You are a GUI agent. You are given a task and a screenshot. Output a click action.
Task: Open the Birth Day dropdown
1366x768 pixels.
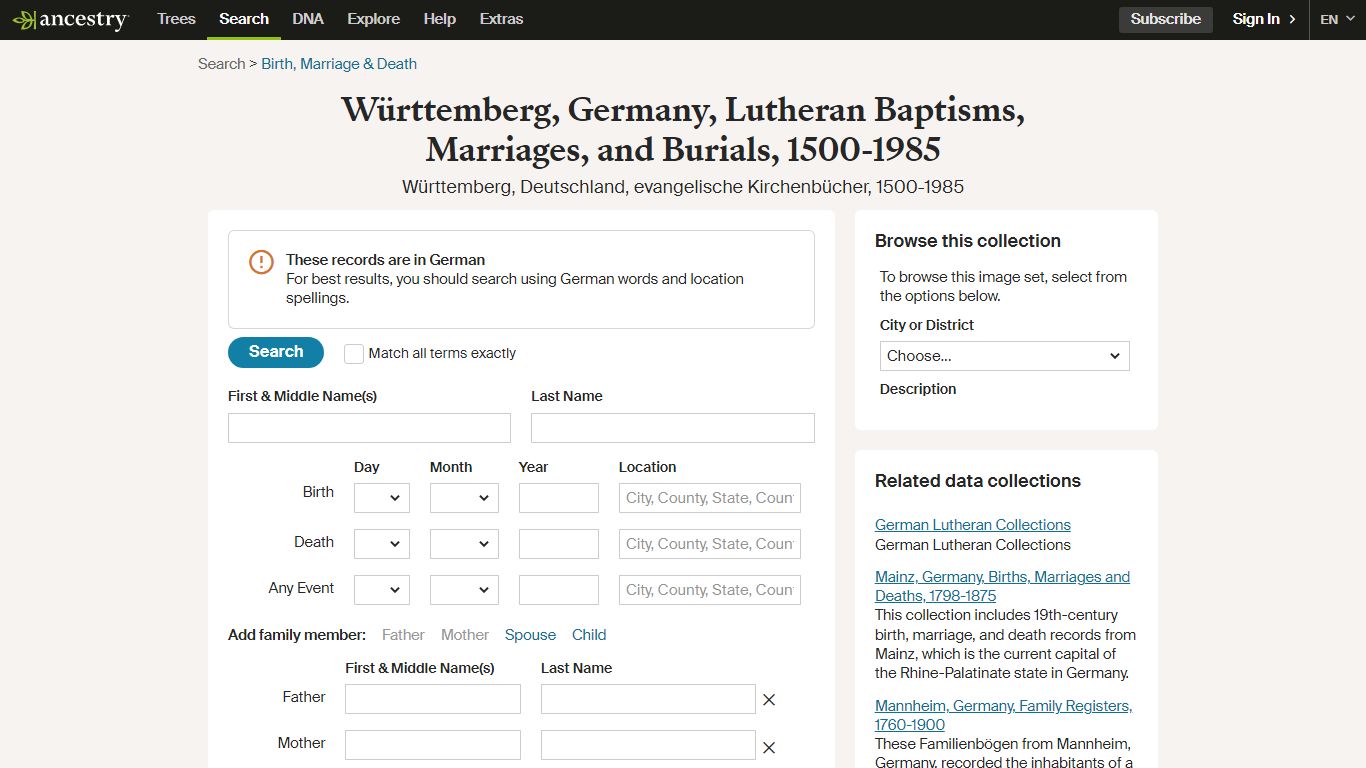click(382, 498)
